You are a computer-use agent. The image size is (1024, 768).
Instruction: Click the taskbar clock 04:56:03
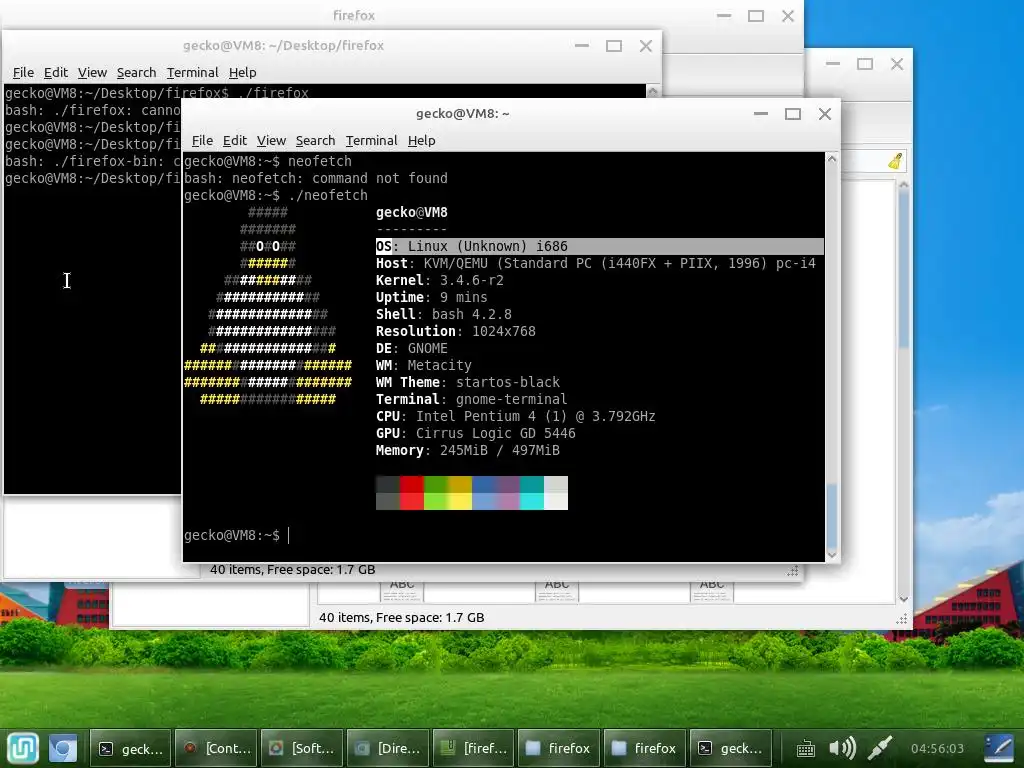tap(937, 748)
